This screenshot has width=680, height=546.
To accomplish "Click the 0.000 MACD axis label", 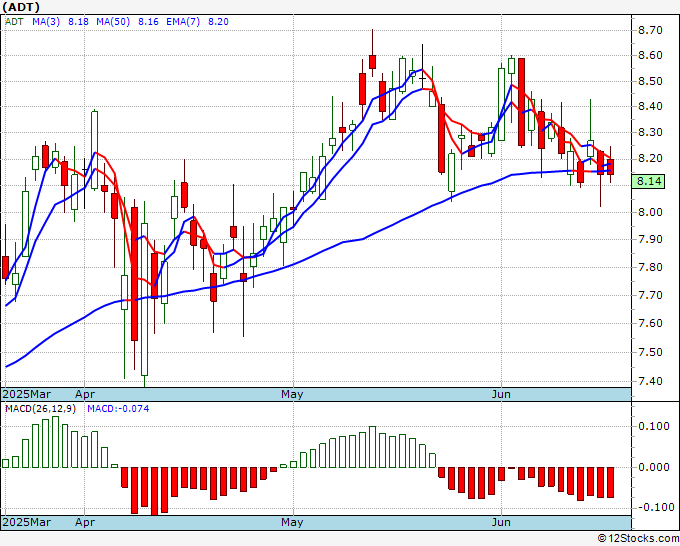I will [654, 467].
